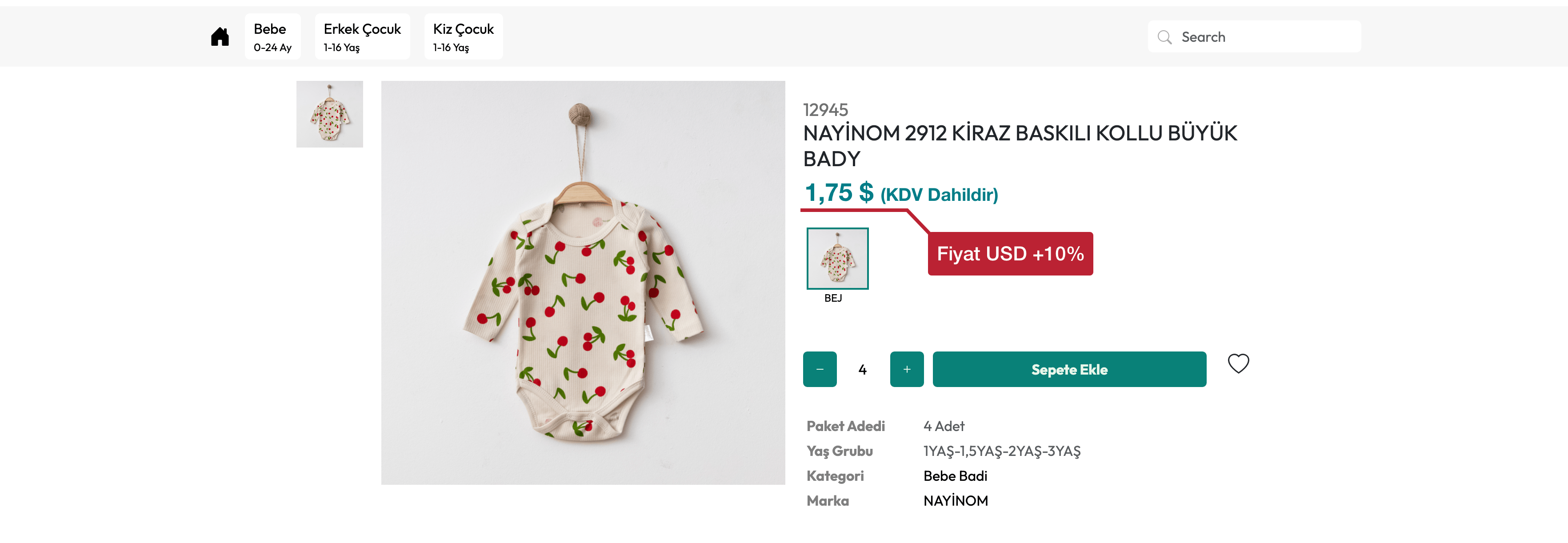Click the 1,75 $ price text
Screen dimensions: 1568x543
pos(839,193)
